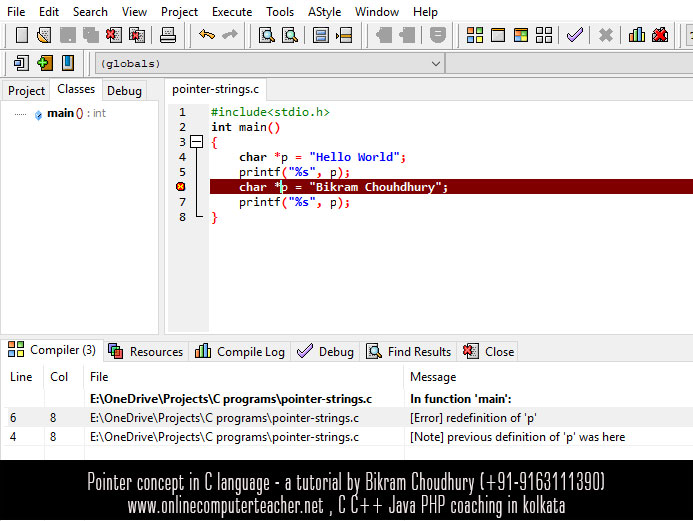Open the Help menu
This screenshot has width=693, height=521.
[425, 11]
